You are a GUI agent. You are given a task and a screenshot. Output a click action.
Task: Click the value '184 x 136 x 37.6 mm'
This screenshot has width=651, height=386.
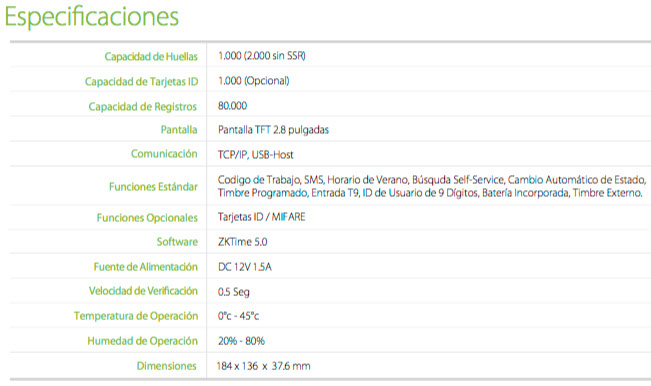click(263, 366)
